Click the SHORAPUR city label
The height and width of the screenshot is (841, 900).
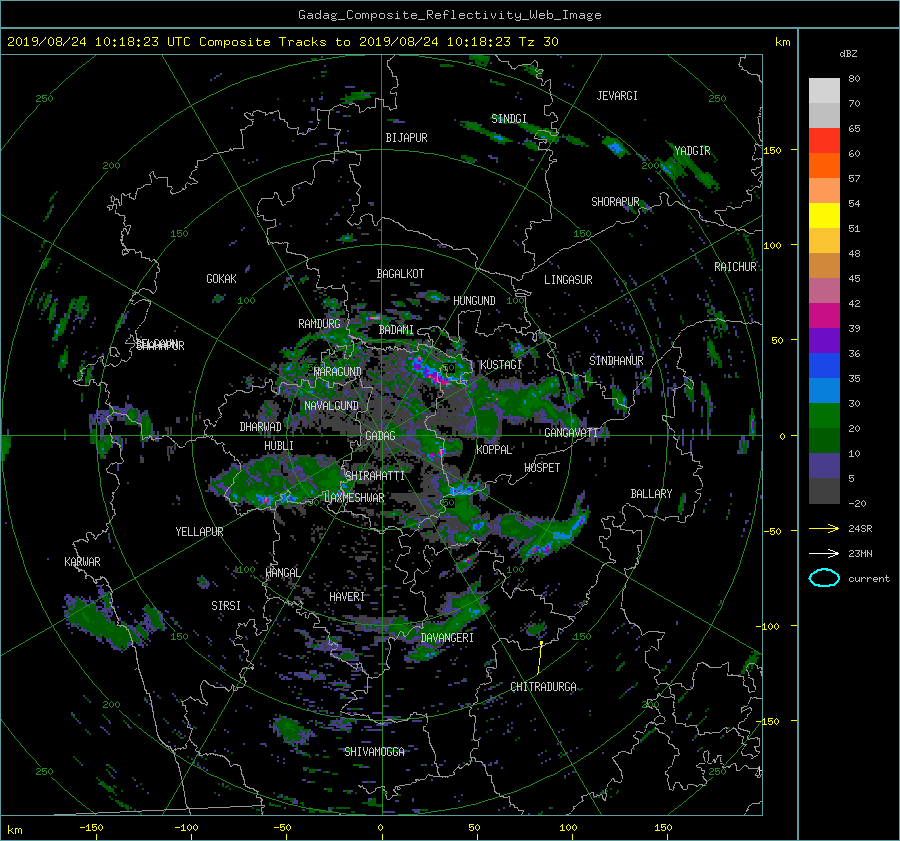tap(615, 202)
